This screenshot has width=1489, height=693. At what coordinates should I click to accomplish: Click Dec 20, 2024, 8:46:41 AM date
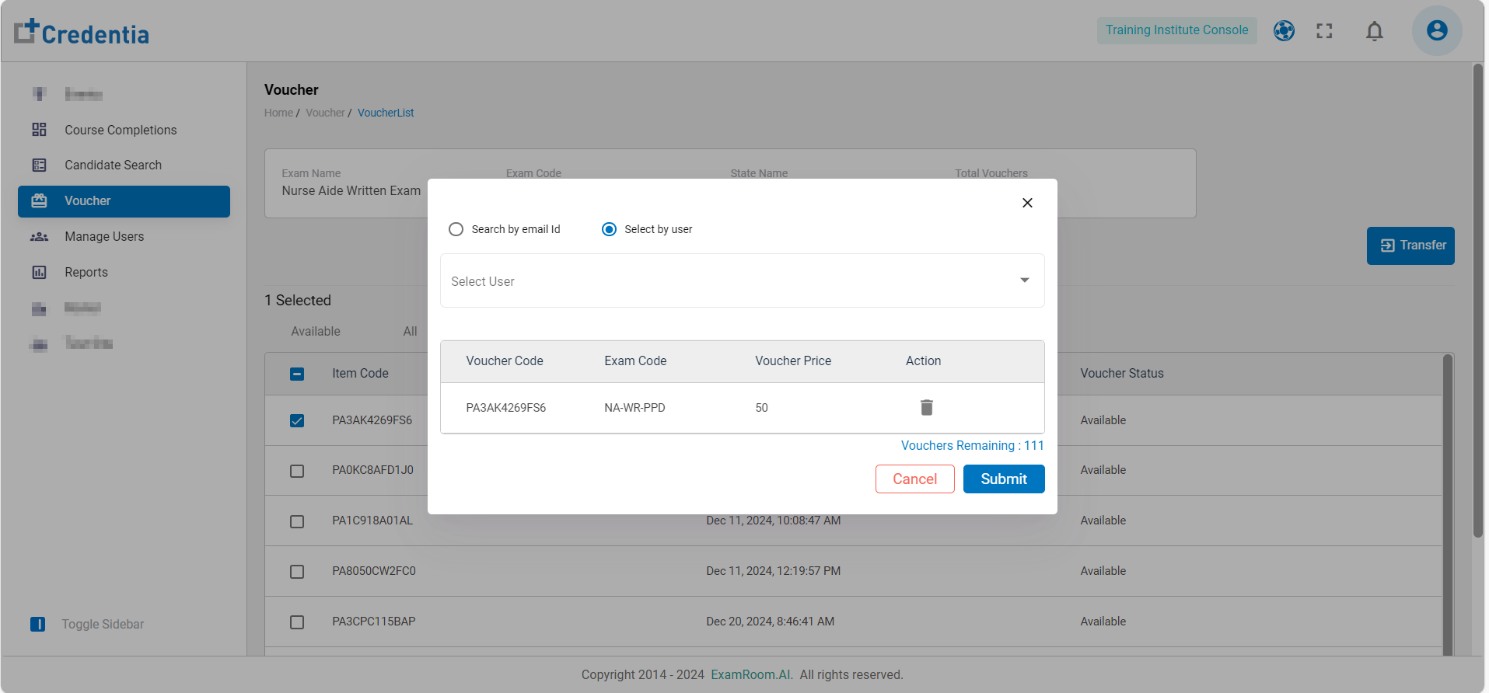pos(770,621)
